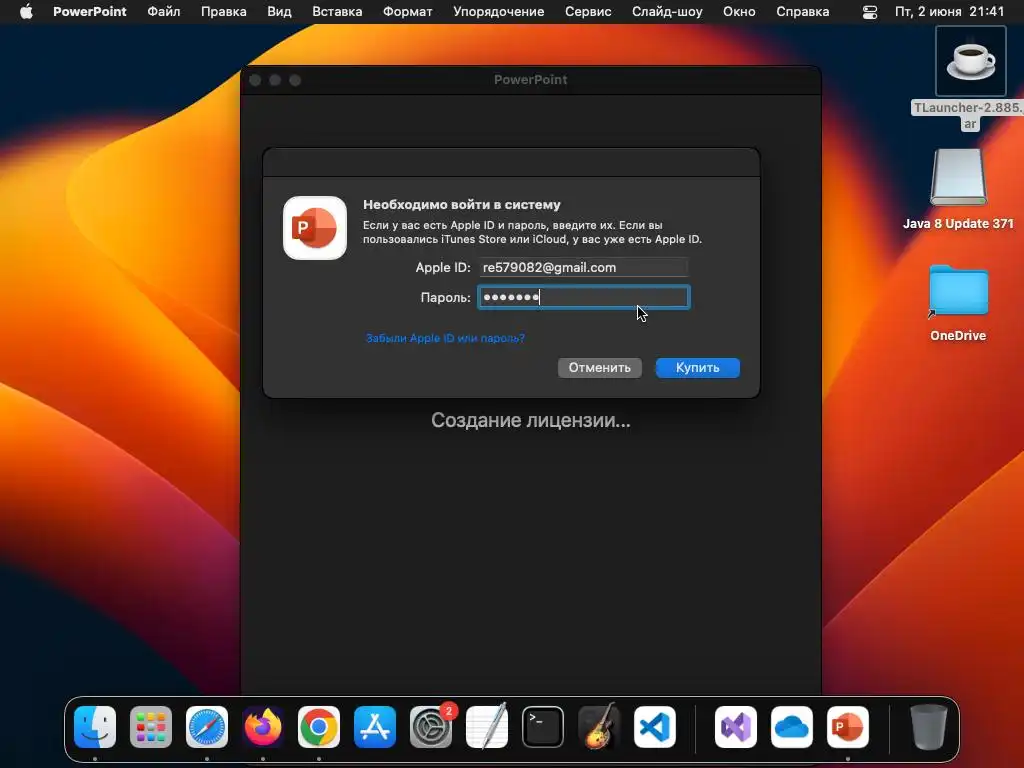
Task: Click PowerPoint icon in the Dock
Action: pos(848,726)
